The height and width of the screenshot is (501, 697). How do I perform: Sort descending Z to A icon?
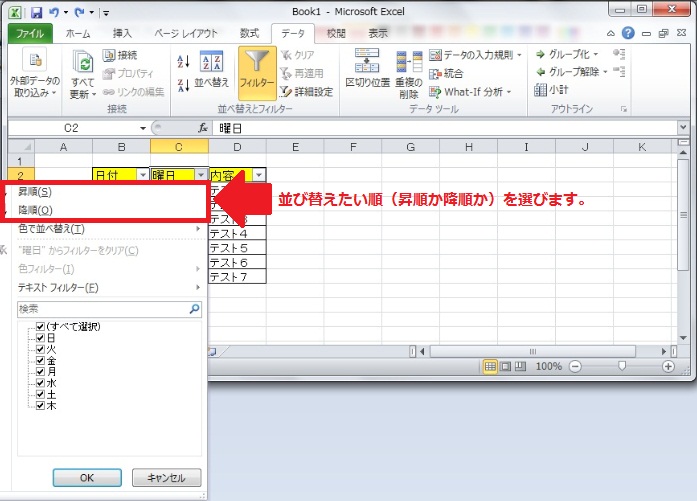(184, 84)
